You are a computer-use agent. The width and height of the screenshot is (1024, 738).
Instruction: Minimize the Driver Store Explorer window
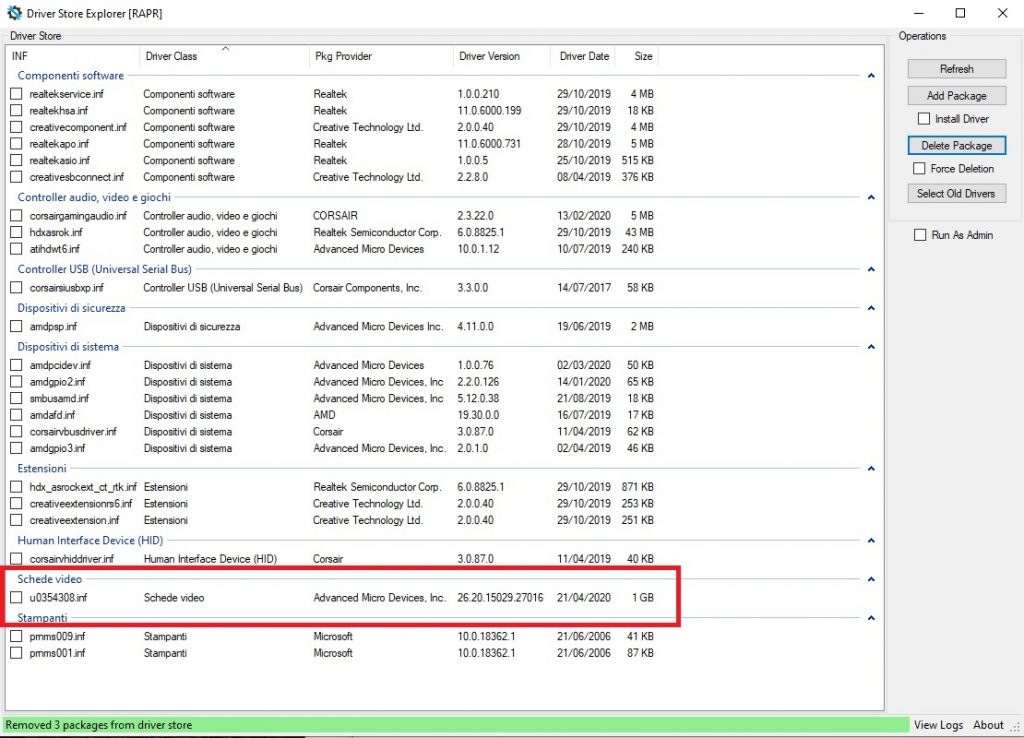[918, 13]
